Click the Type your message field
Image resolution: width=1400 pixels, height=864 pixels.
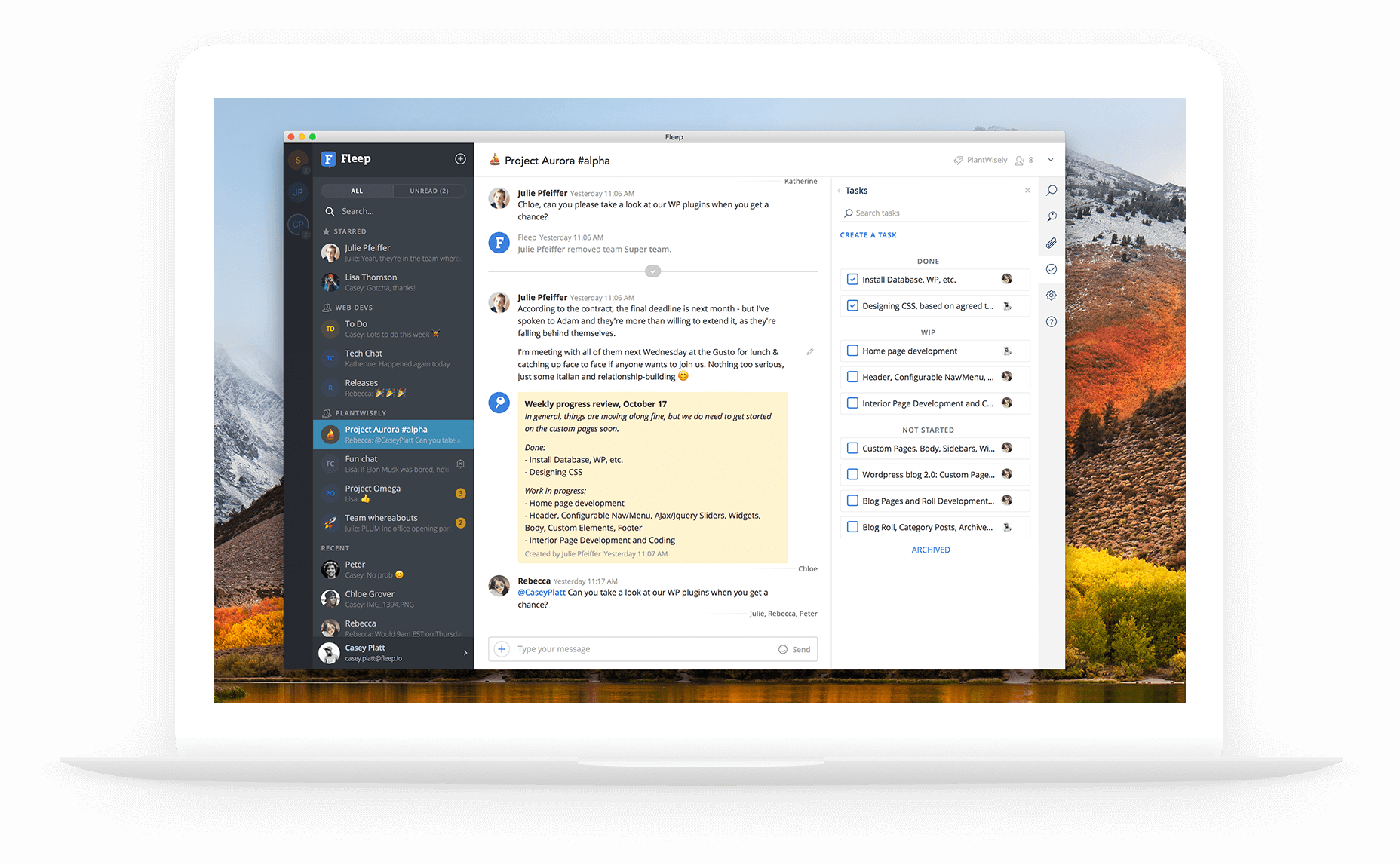(x=641, y=649)
